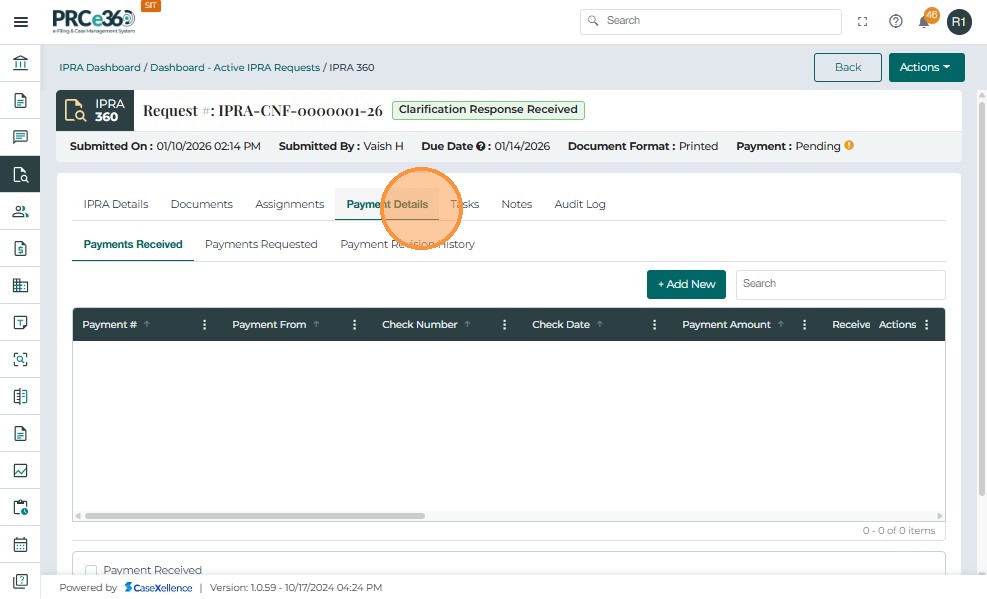Viewport: 987px width, 599px height.
Task: Open notifications bell with 46 badge
Action: click(924, 21)
